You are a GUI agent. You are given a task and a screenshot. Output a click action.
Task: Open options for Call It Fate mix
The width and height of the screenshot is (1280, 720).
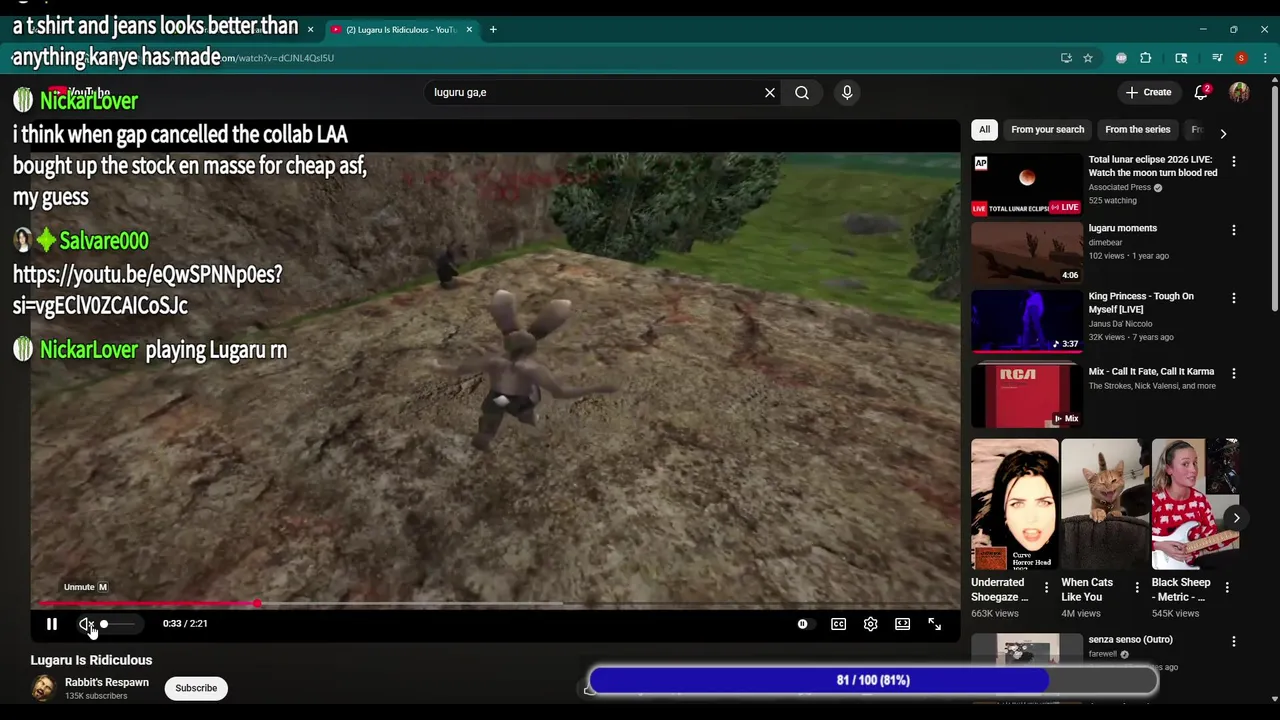coord(1234,373)
